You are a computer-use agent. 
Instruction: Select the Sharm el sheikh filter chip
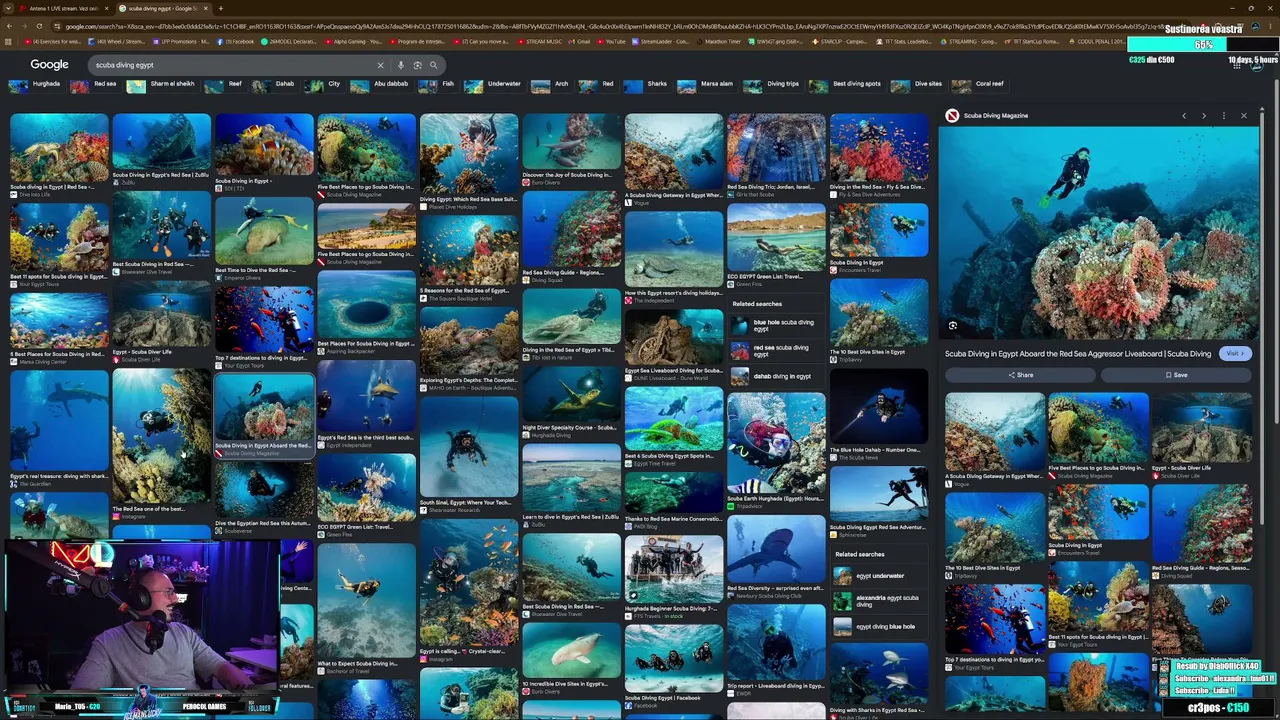(x=161, y=85)
